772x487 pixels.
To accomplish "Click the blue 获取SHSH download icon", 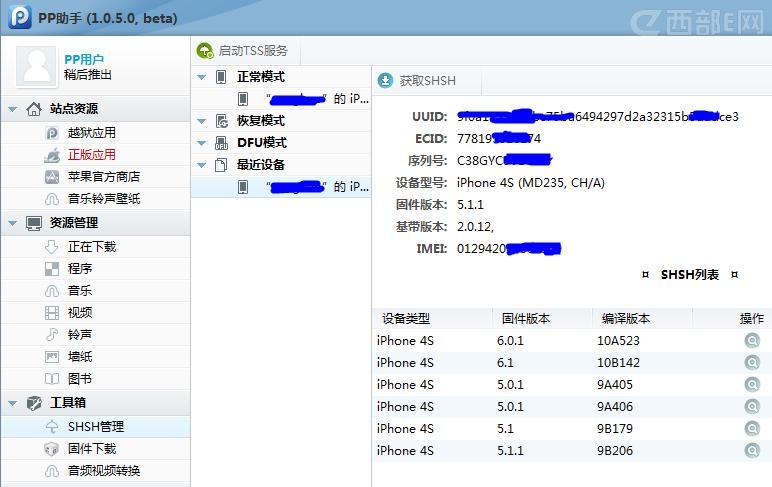I will click(386, 81).
